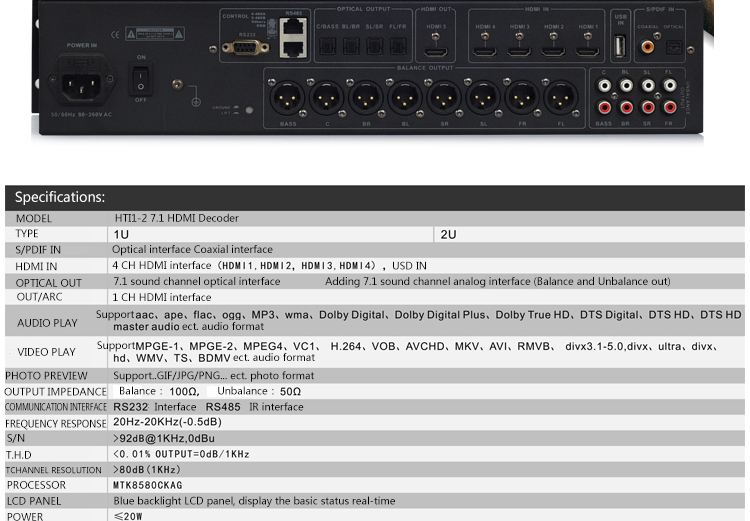Click the red FR unbalanced RCA jack
750x521 pixels.
[670, 108]
